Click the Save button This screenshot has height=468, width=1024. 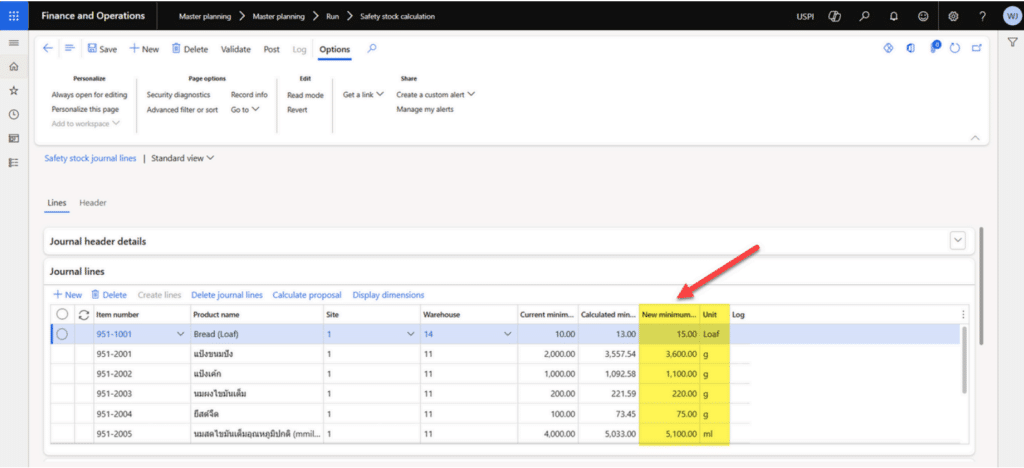[102, 49]
